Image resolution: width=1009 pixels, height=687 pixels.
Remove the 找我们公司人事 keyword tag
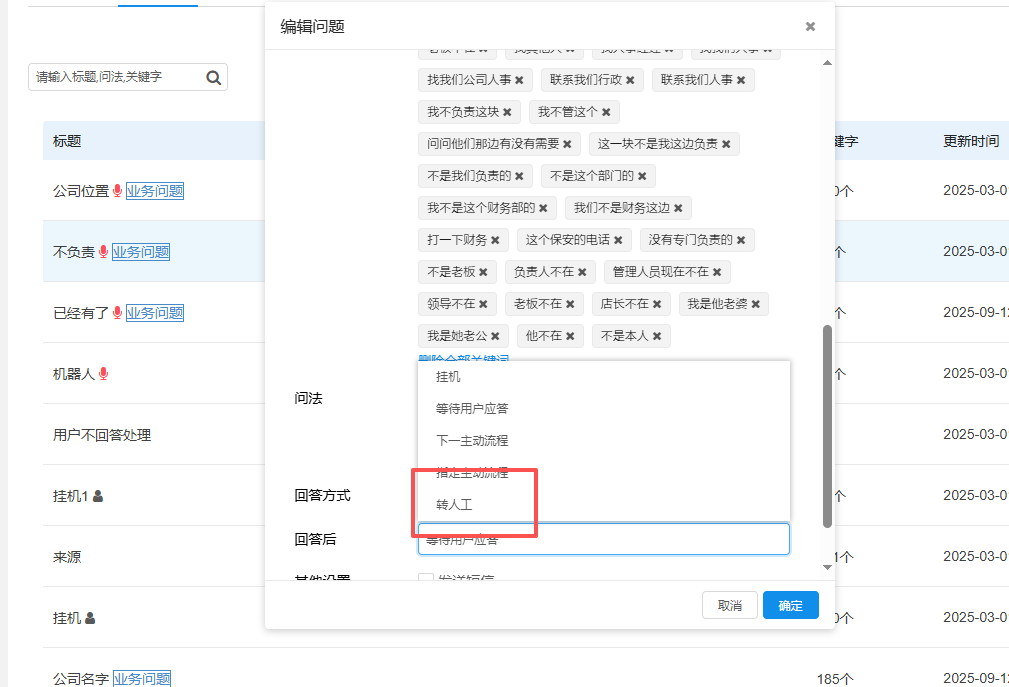click(x=519, y=80)
